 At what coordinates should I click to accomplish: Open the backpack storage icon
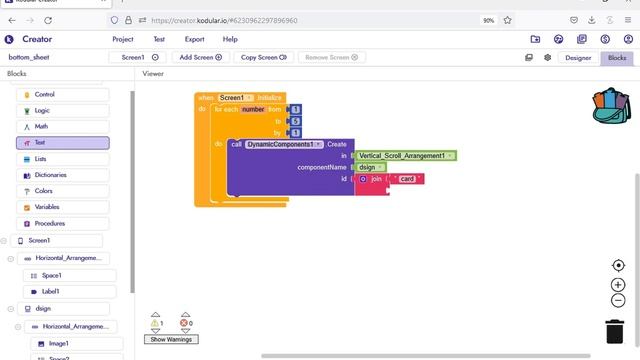611,106
